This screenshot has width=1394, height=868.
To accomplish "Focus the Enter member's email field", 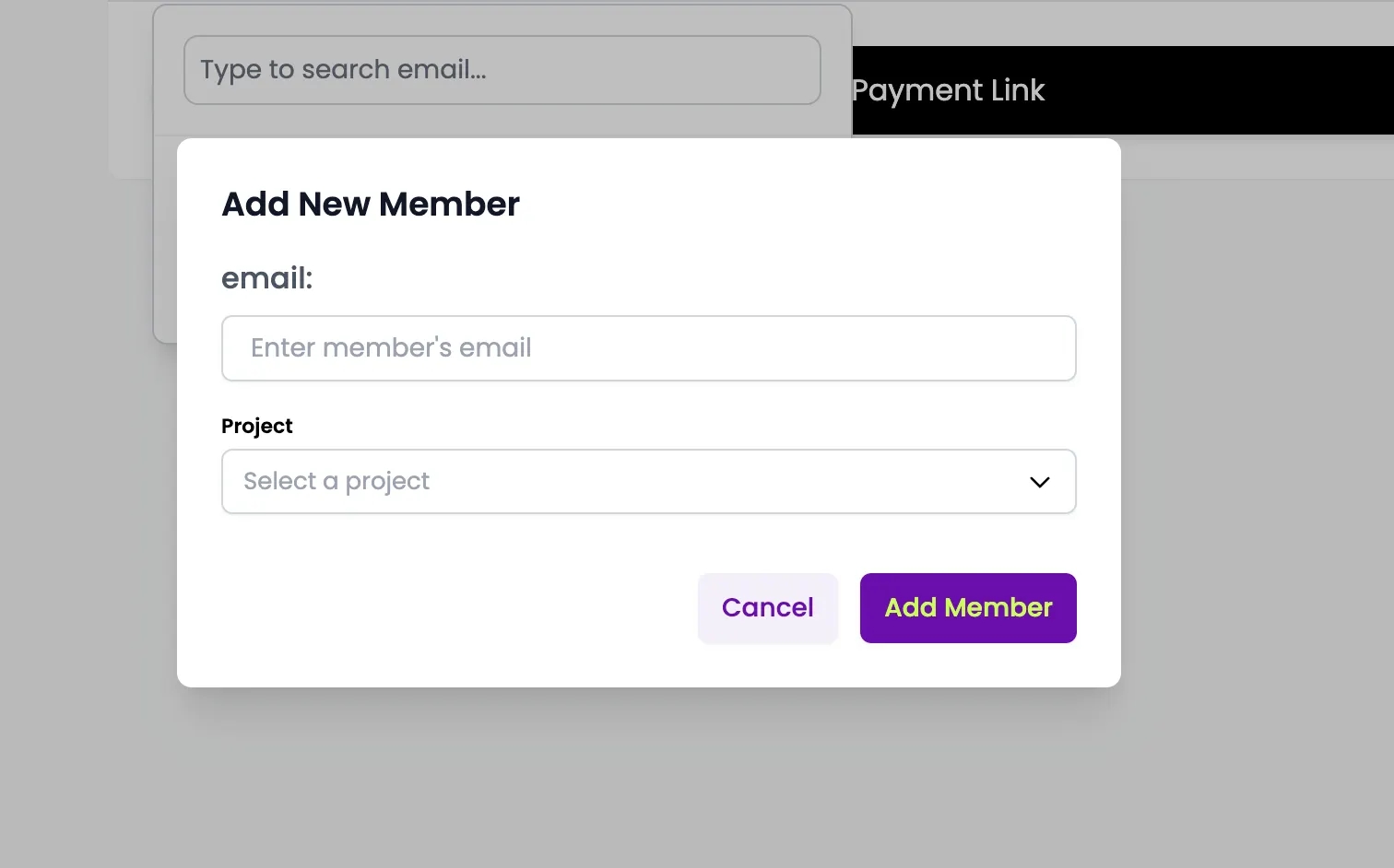I will [648, 348].
